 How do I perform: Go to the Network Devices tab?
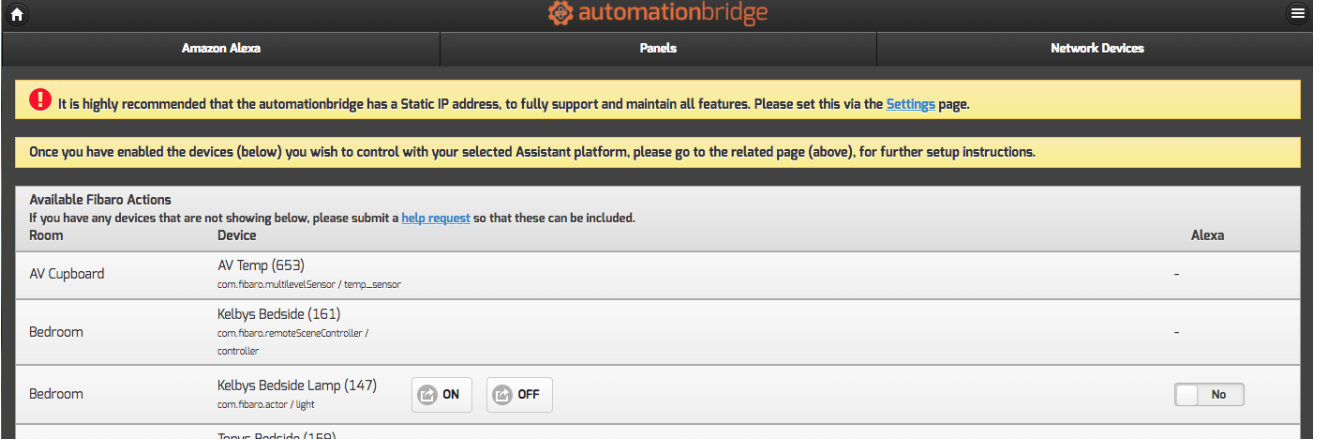pos(1097,48)
